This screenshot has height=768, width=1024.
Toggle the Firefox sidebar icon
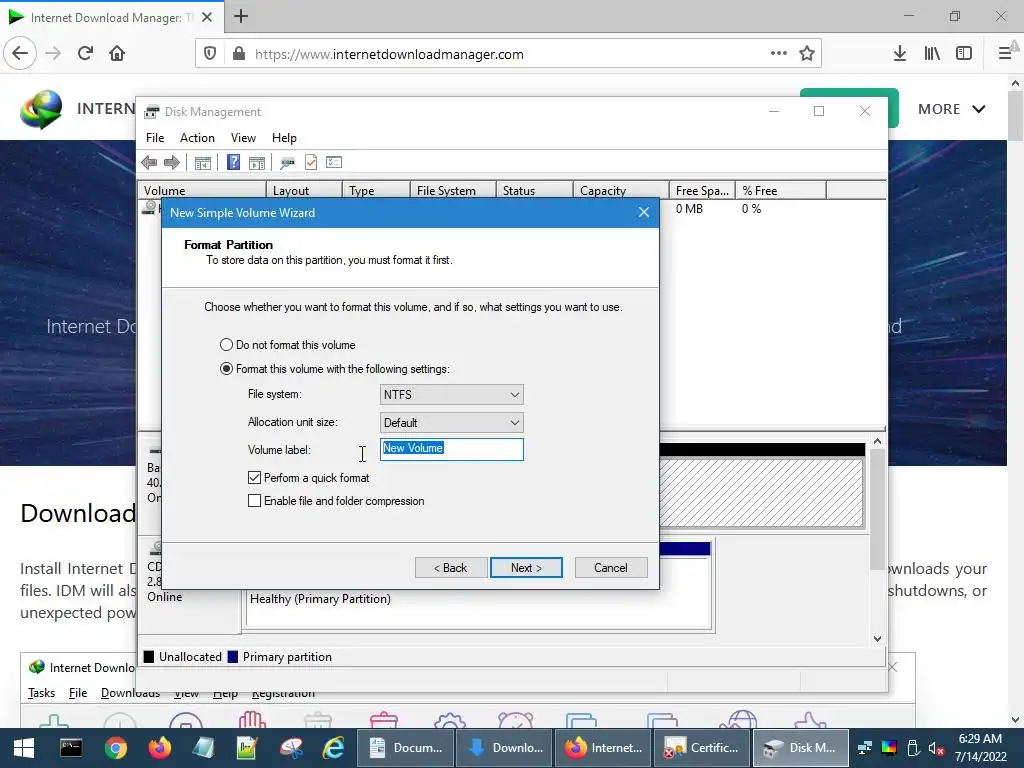point(964,54)
